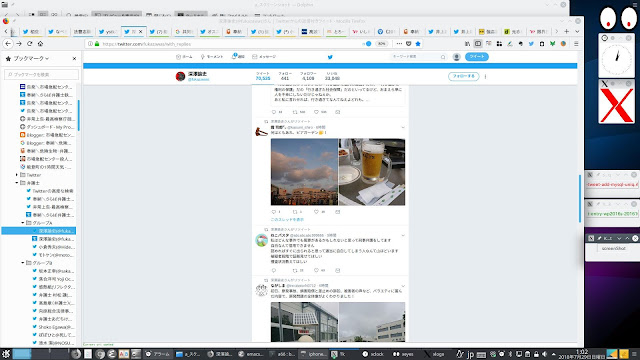Image resolution: width=640 pixels, height=360 pixels.
Task: Open the xclock taskbar entry
Action: pos(373,354)
